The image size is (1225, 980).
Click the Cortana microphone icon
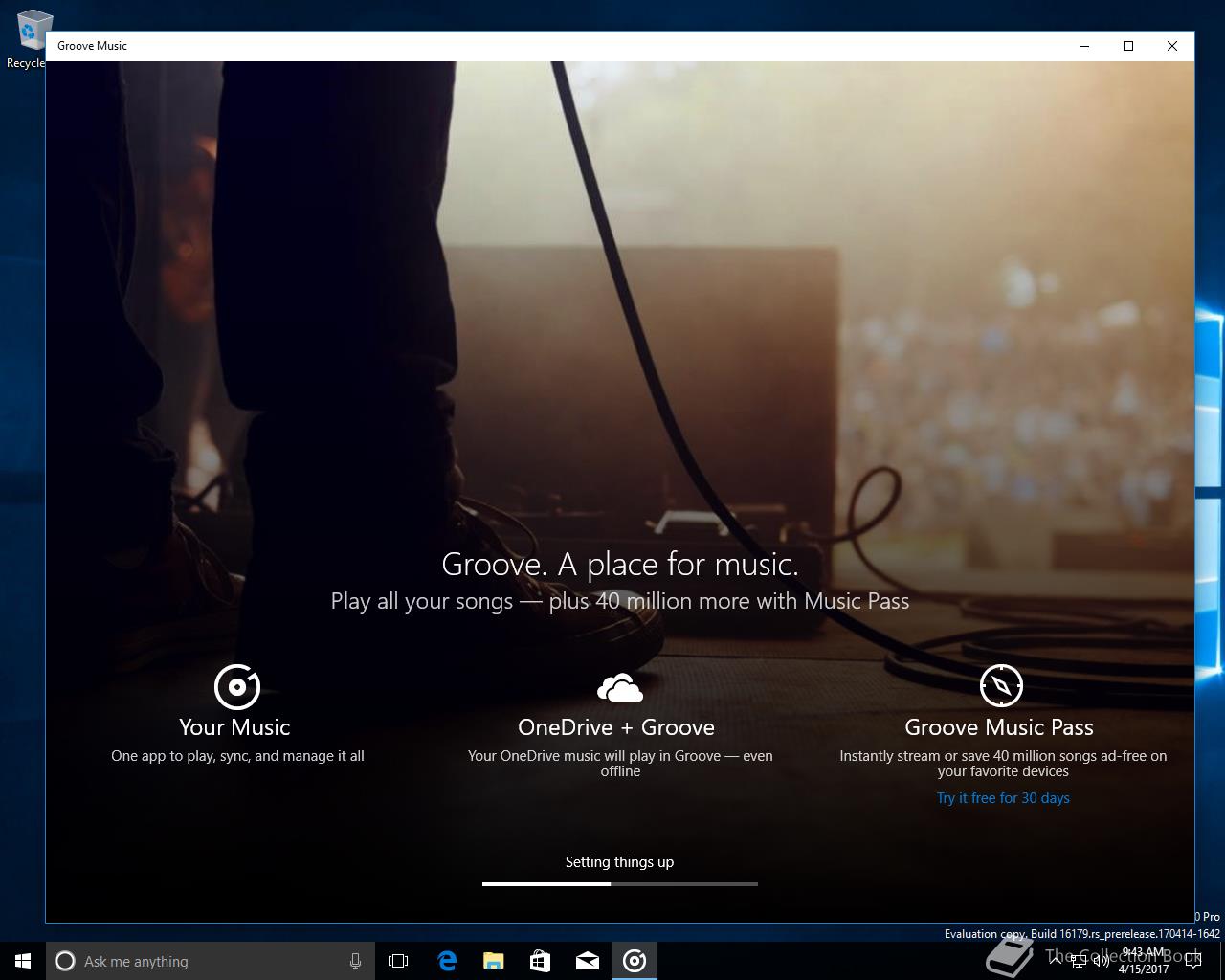(355, 961)
